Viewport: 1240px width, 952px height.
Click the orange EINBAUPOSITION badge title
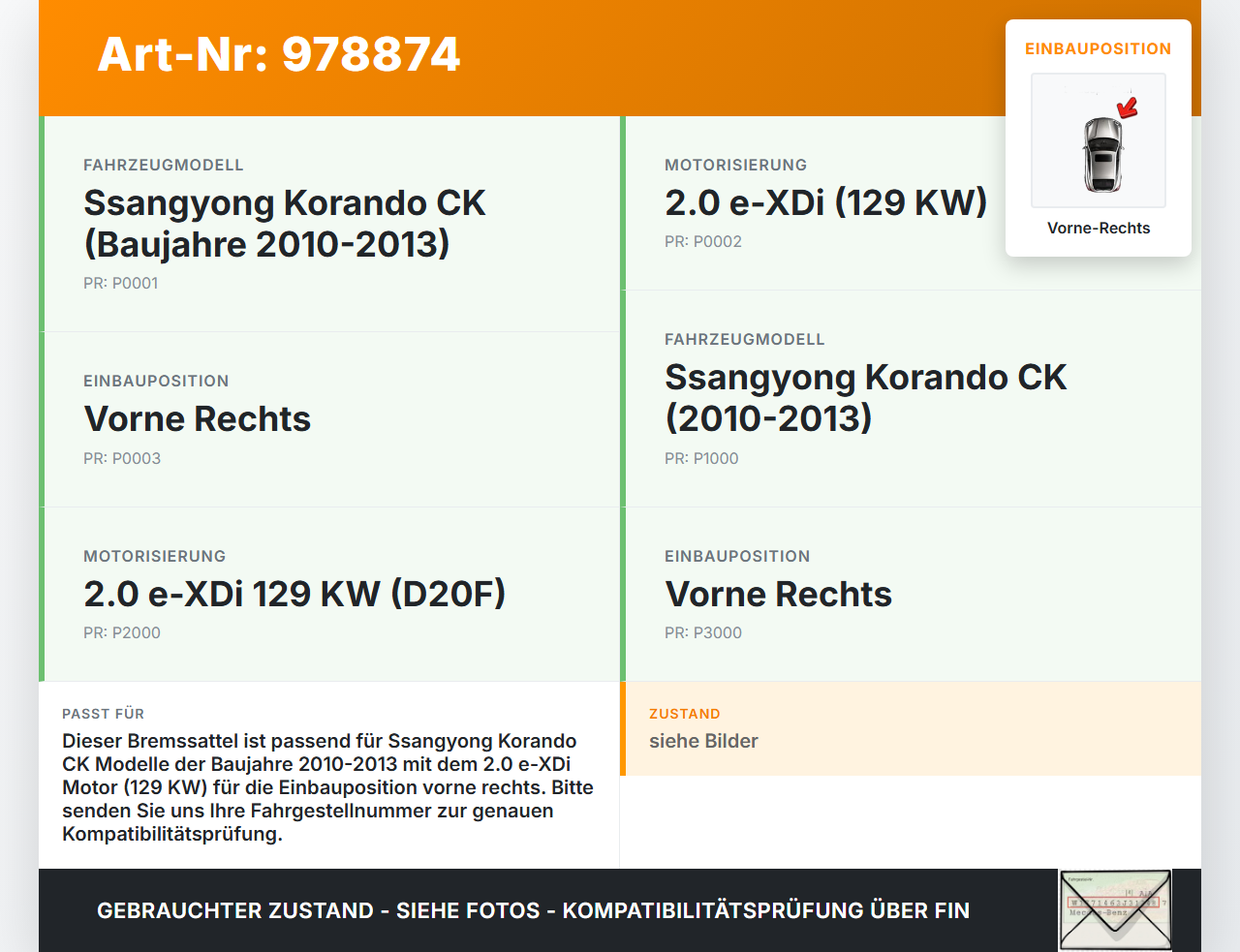coord(1098,48)
